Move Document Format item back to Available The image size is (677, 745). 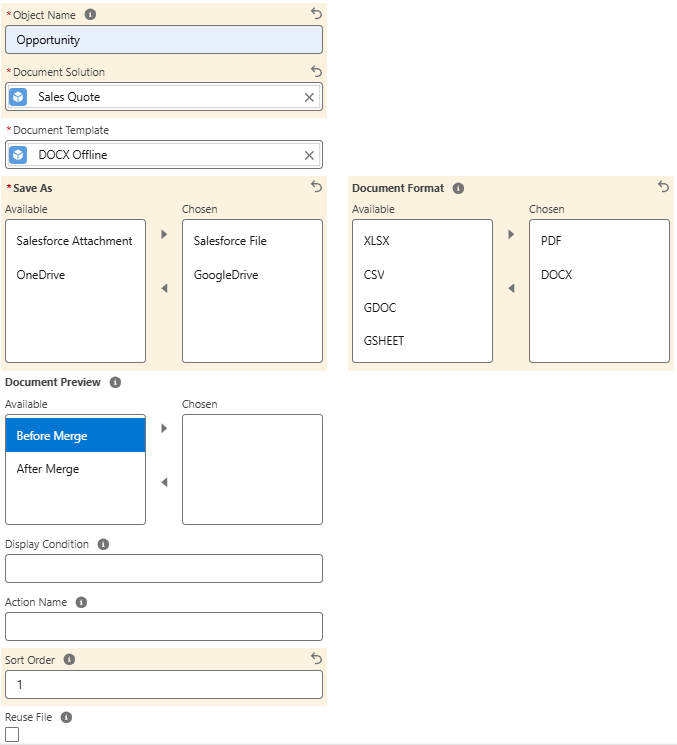tap(511, 289)
